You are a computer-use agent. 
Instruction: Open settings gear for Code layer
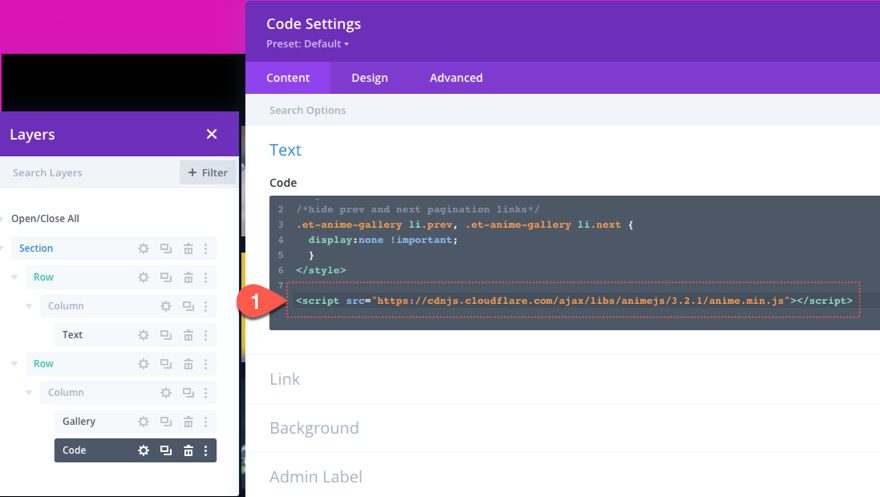tap(144, 451)
